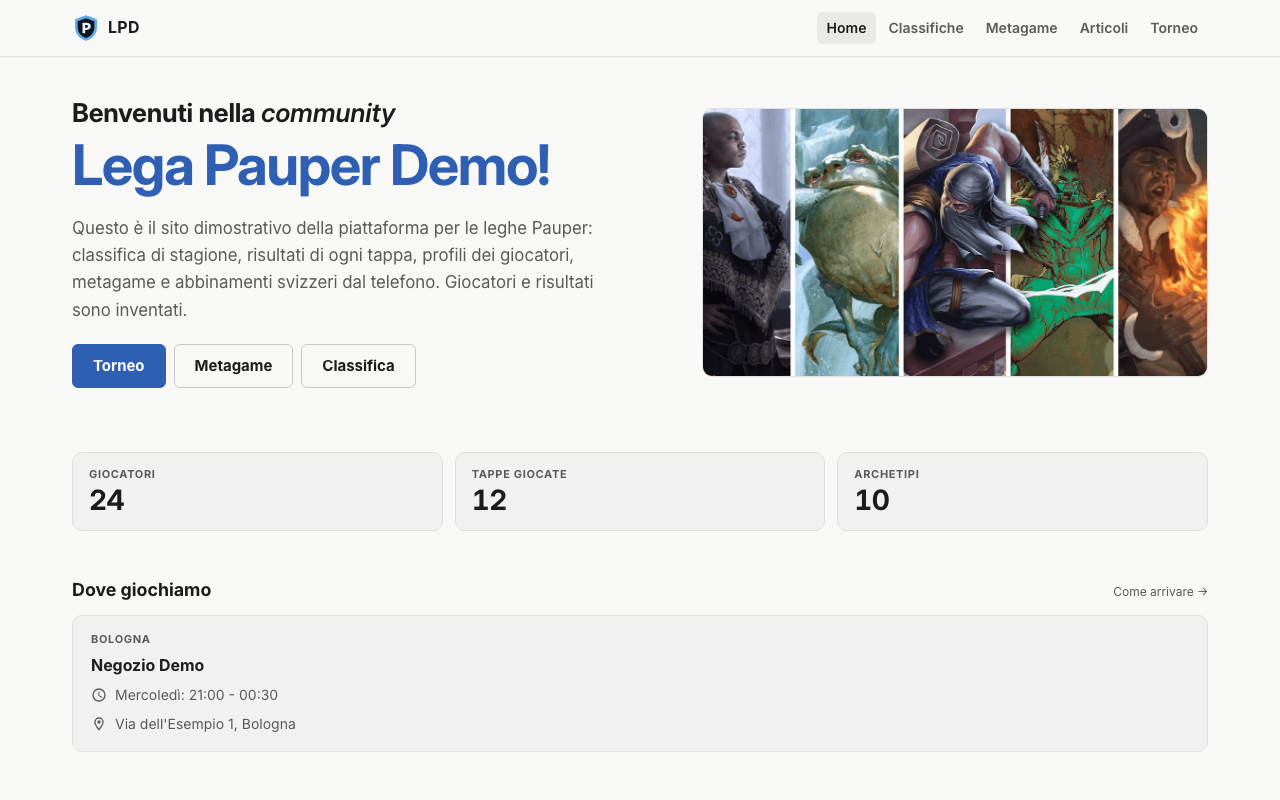Image resolution: width=1280 pixels, height=800 pixels.
Task: Click the map pin icon beside Via dell'Esempio
Action: coord(99,724)
